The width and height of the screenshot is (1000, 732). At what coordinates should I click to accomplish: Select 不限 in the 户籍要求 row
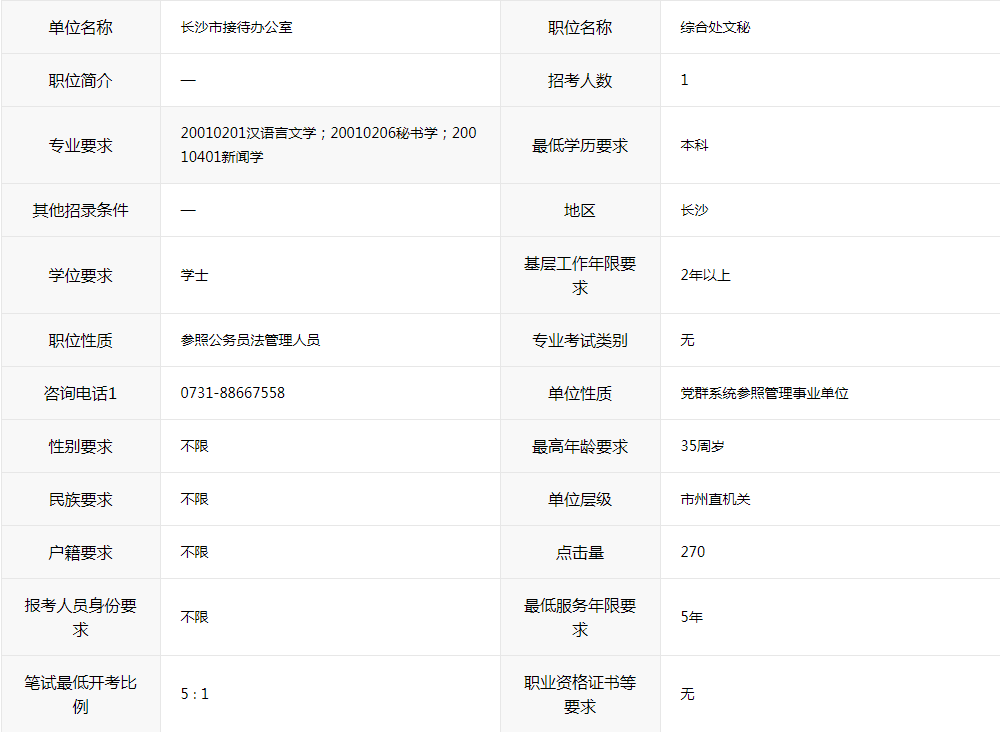coord(195,552)
